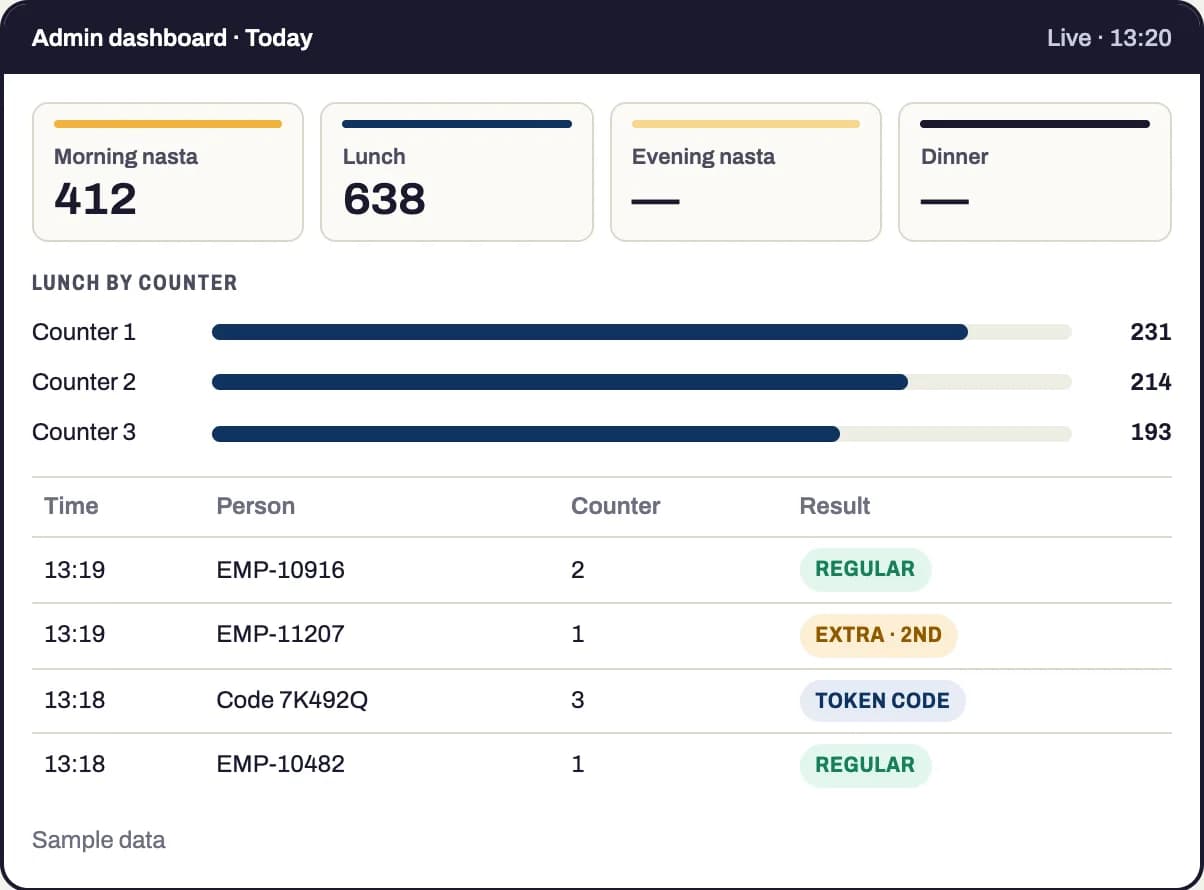This screenshot has width=1204, height=890.
Task: Click the Counter 2 label
Action: pos(84,382)
